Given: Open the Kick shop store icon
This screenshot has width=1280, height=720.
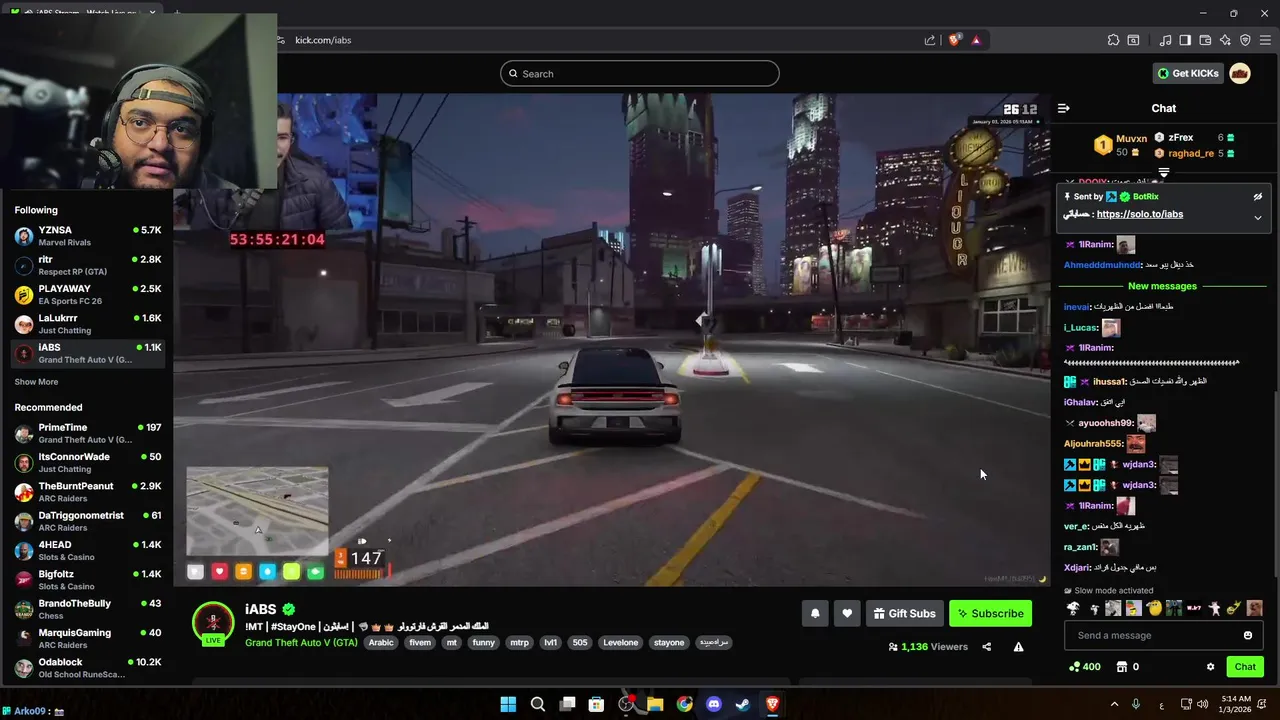Looking at the screenshot, I should point(1122,667).
